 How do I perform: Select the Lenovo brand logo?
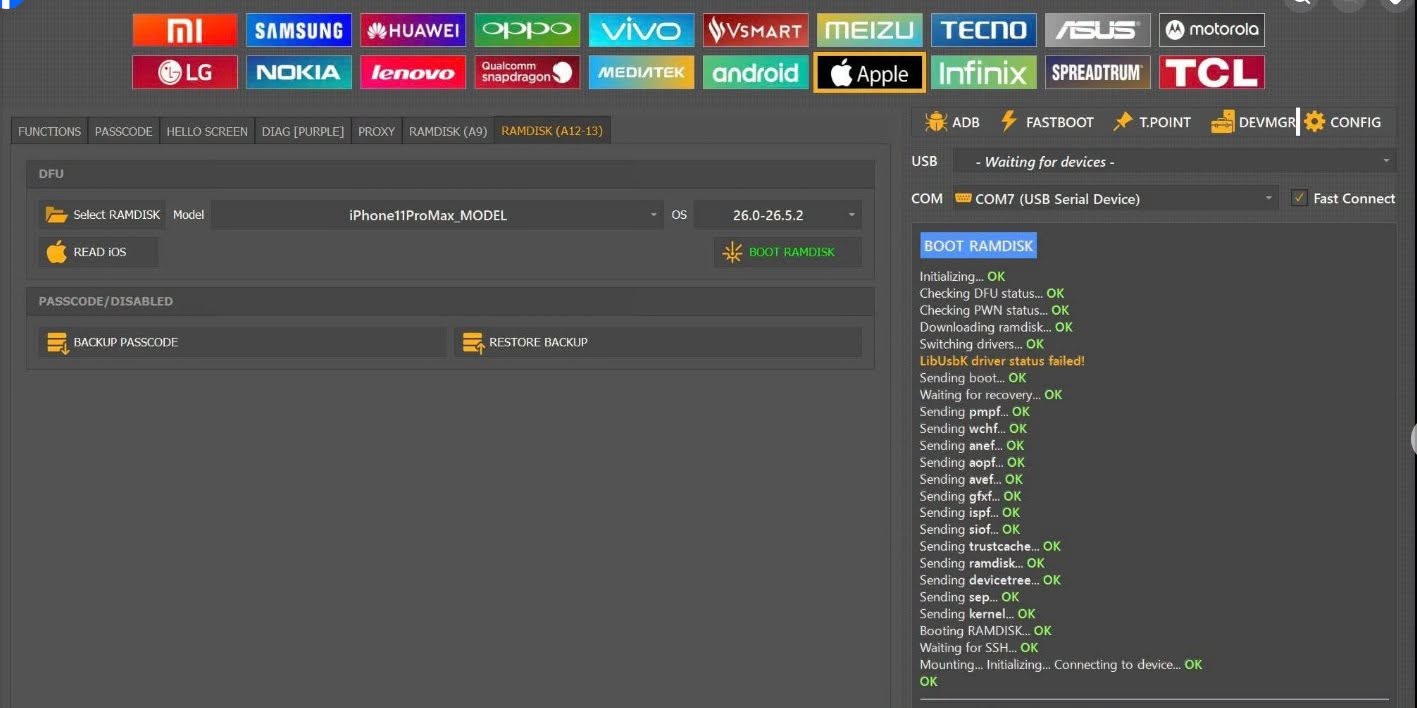coord(413,72)
